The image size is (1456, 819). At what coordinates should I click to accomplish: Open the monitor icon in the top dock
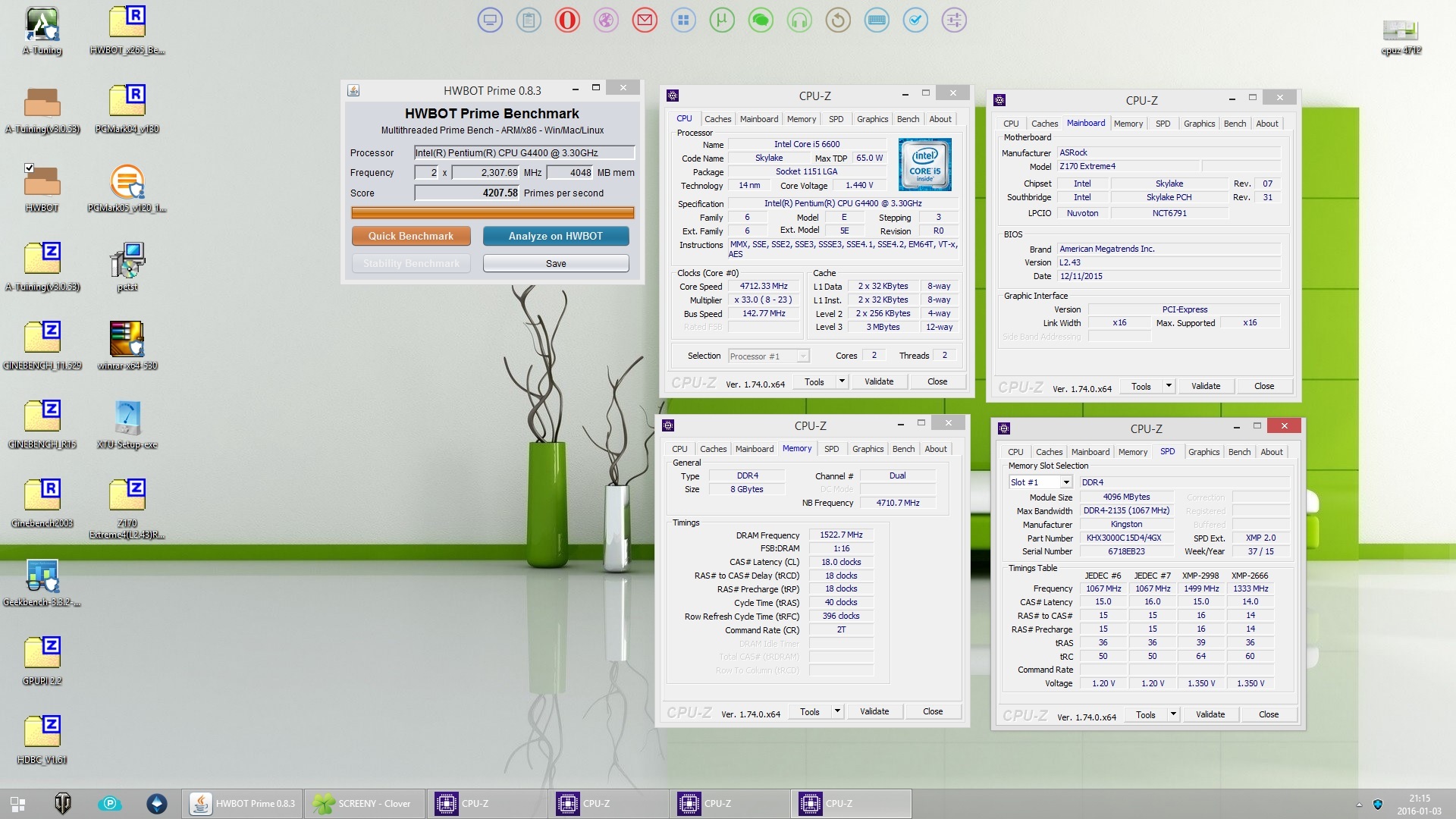coord(490,20)
